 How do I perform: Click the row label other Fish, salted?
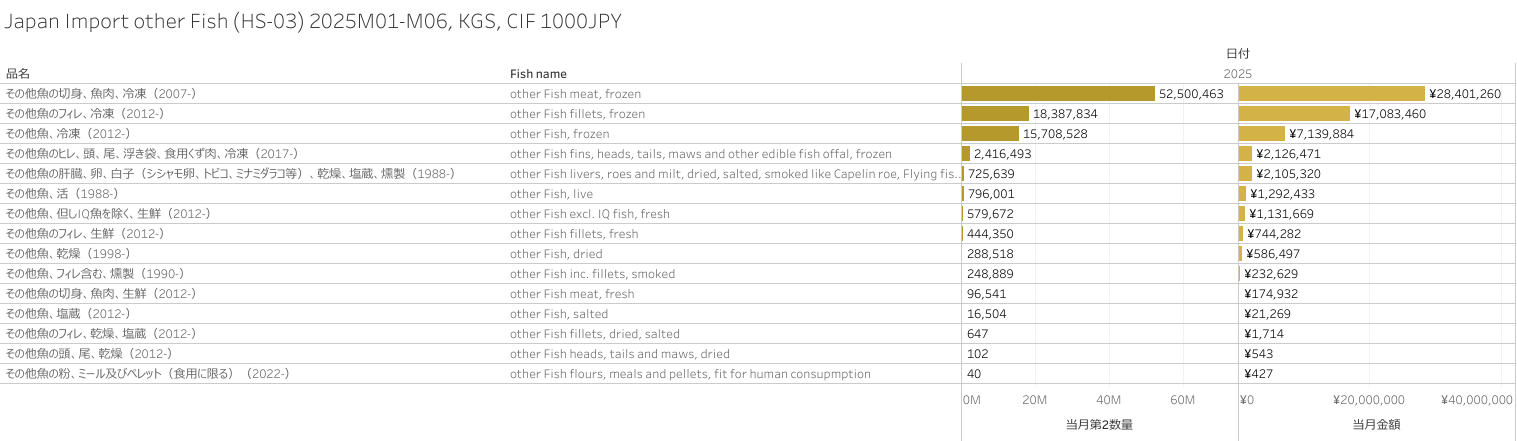coord(555,313)
